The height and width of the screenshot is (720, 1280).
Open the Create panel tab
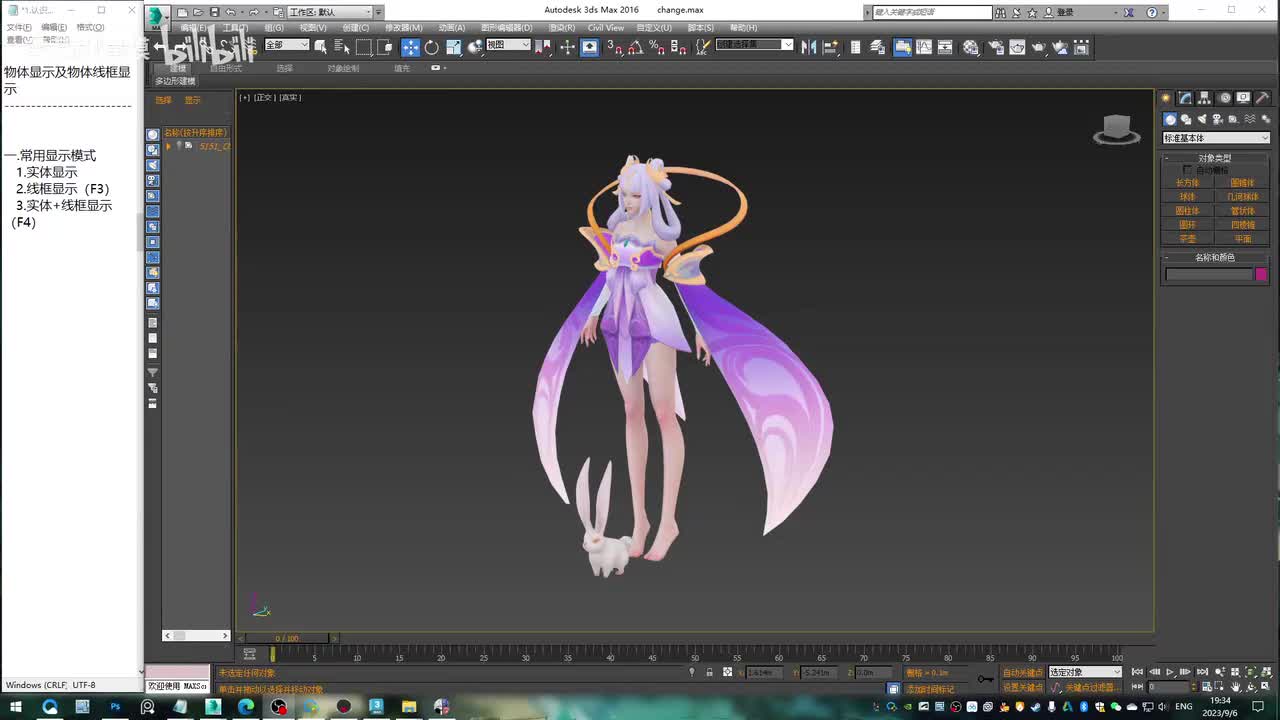pyautogui.click(x=1166, y=98)
